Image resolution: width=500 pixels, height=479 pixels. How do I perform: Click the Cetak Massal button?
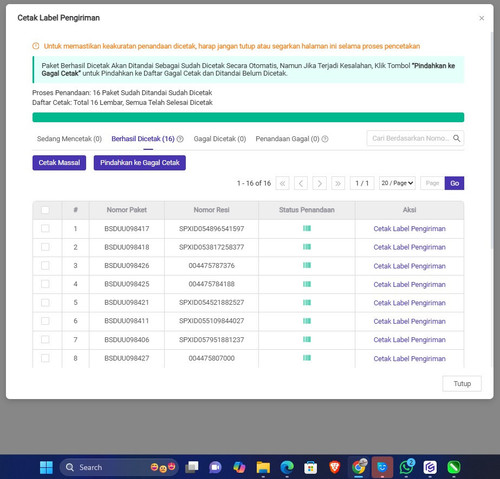click(x=59, y=163)
